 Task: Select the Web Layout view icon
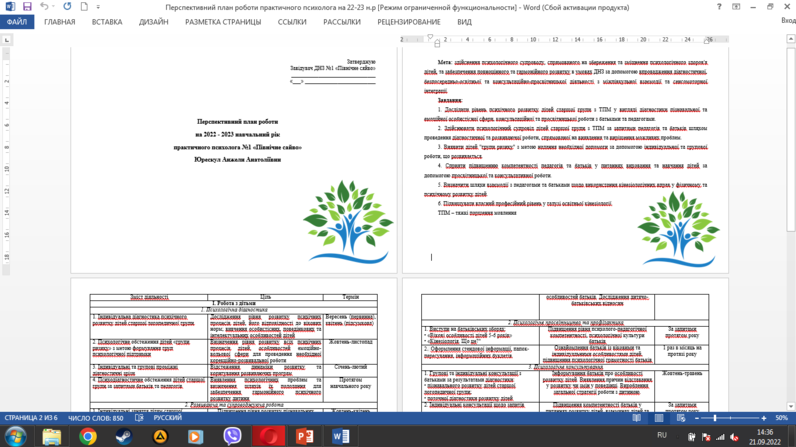click(x=681, y=418)
